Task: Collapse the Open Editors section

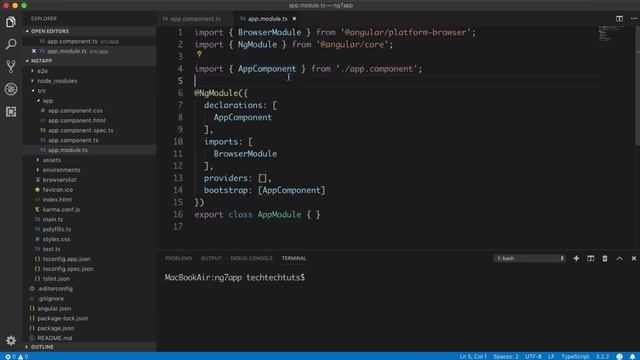Action: [89, 31]
